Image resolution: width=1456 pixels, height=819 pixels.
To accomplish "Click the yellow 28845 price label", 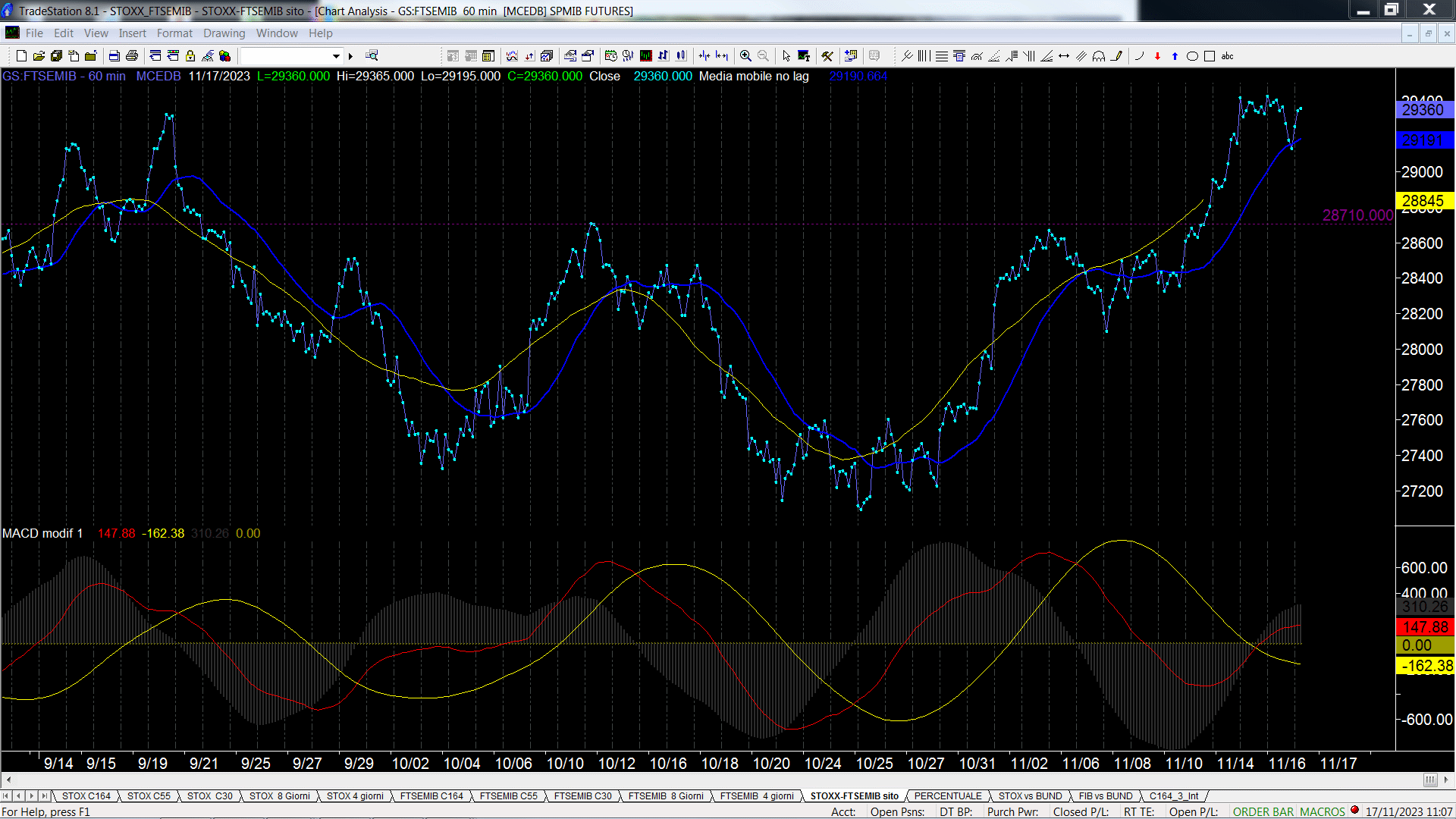I will tap(1424, 201).
